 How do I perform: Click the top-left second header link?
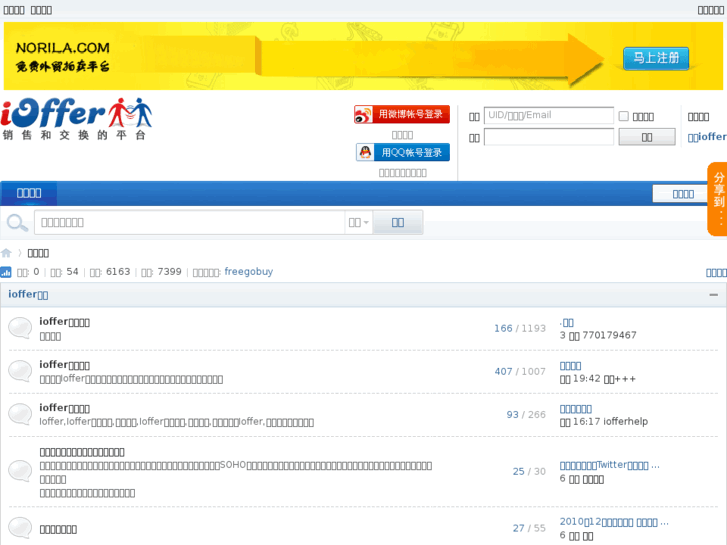pos(41,10)
